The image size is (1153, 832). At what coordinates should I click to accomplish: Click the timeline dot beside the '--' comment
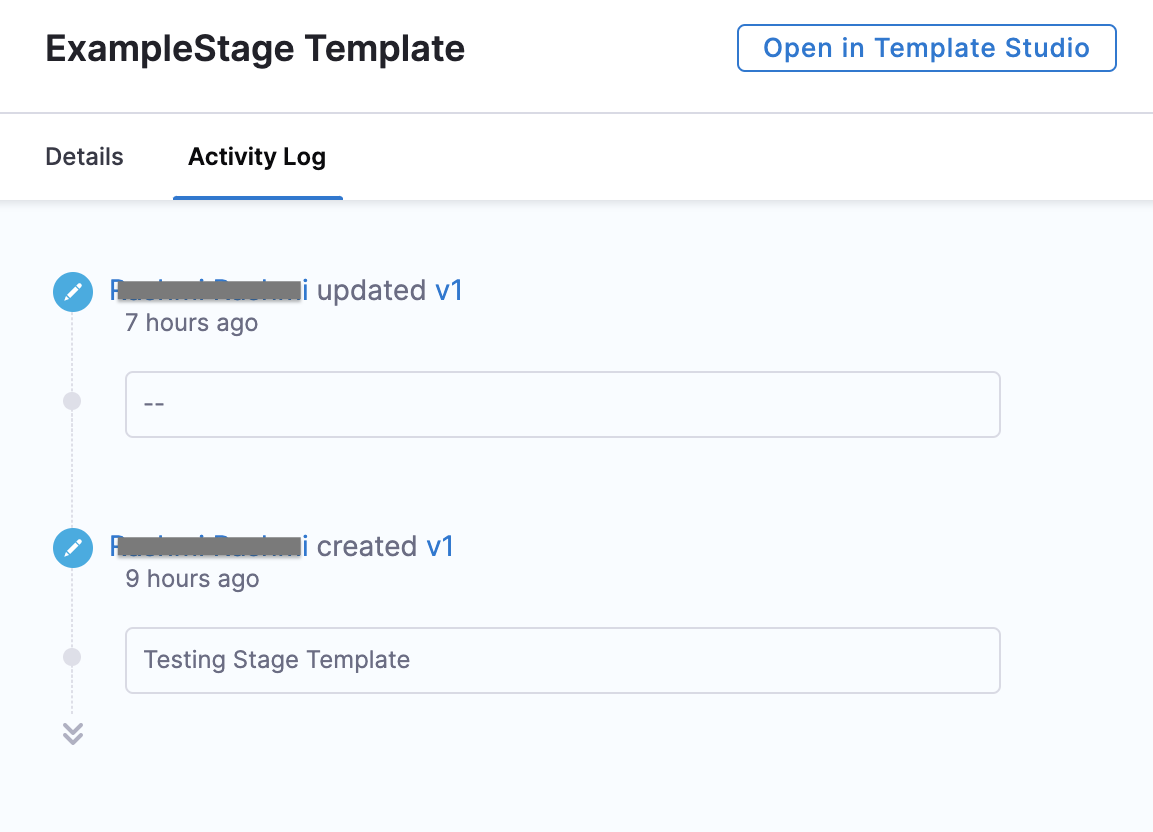click(72, 401)
